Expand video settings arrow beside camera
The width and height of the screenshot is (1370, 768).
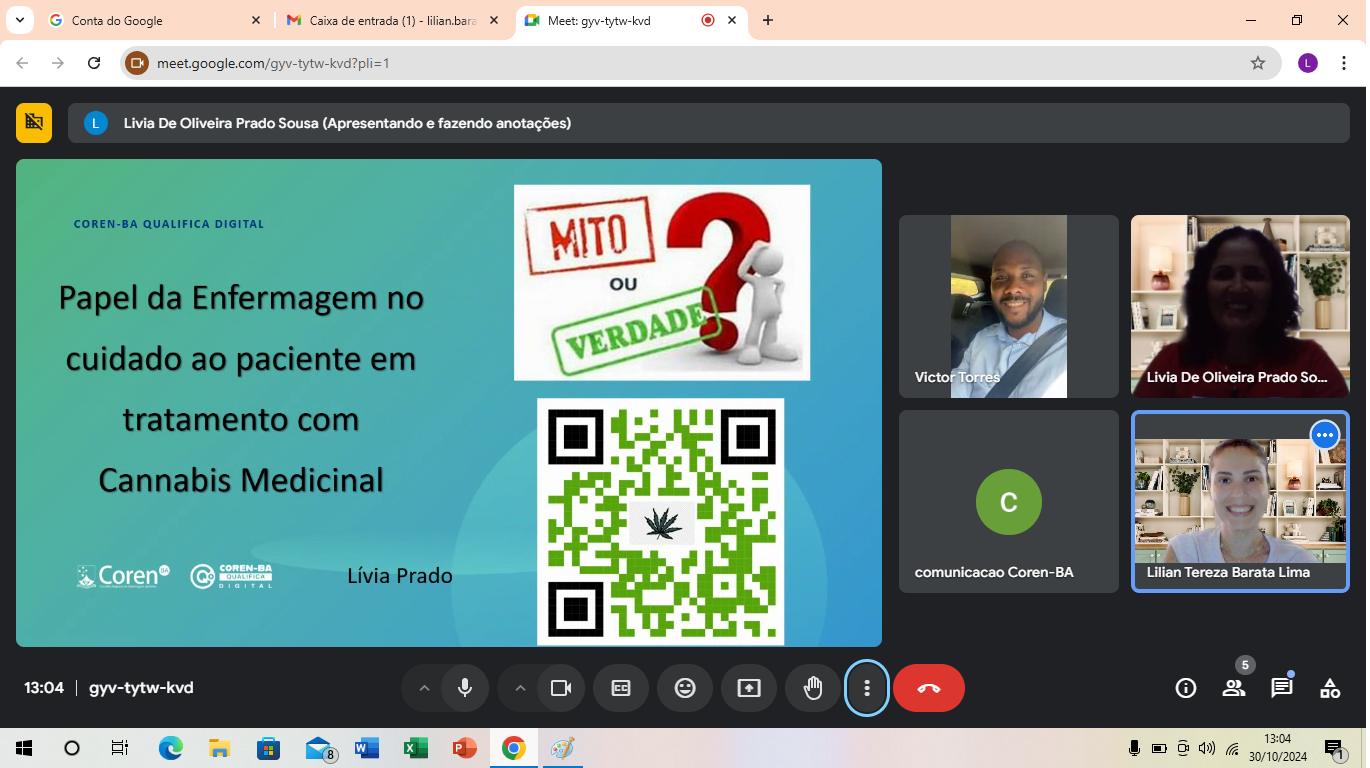click(520, 688)
